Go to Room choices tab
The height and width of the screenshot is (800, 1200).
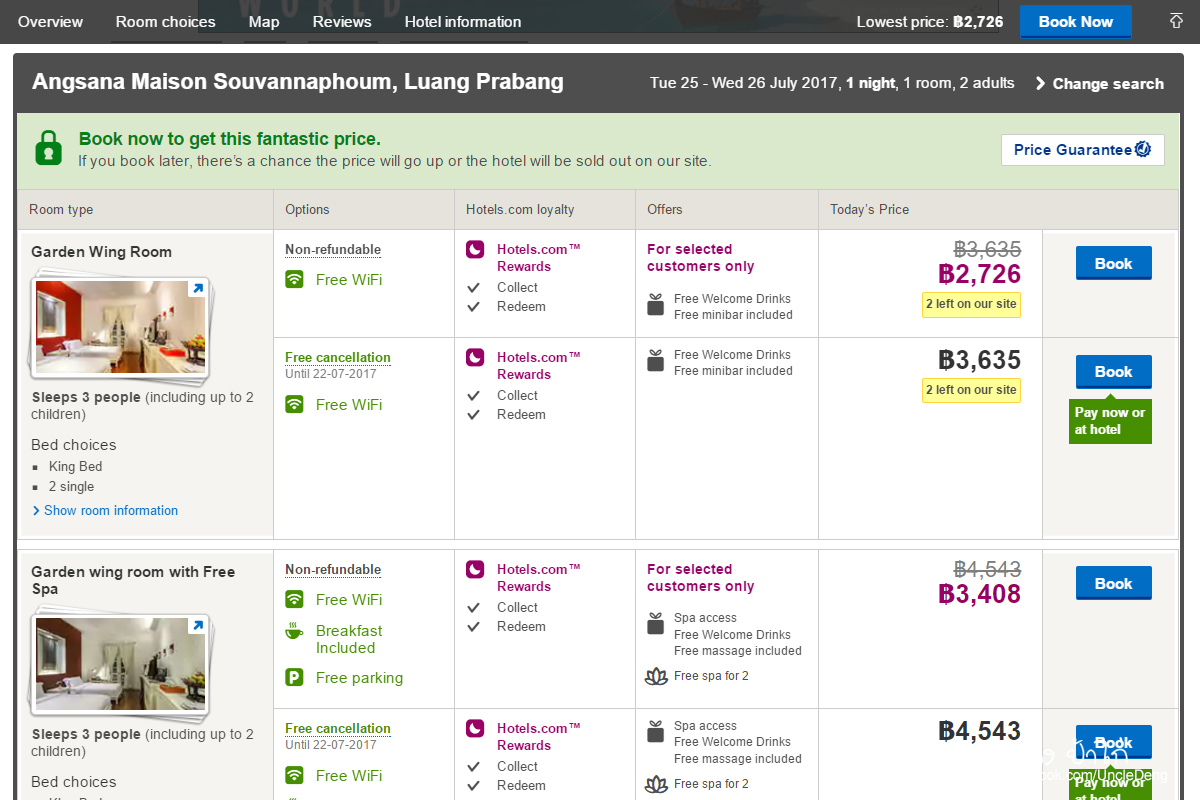(165, 21)
